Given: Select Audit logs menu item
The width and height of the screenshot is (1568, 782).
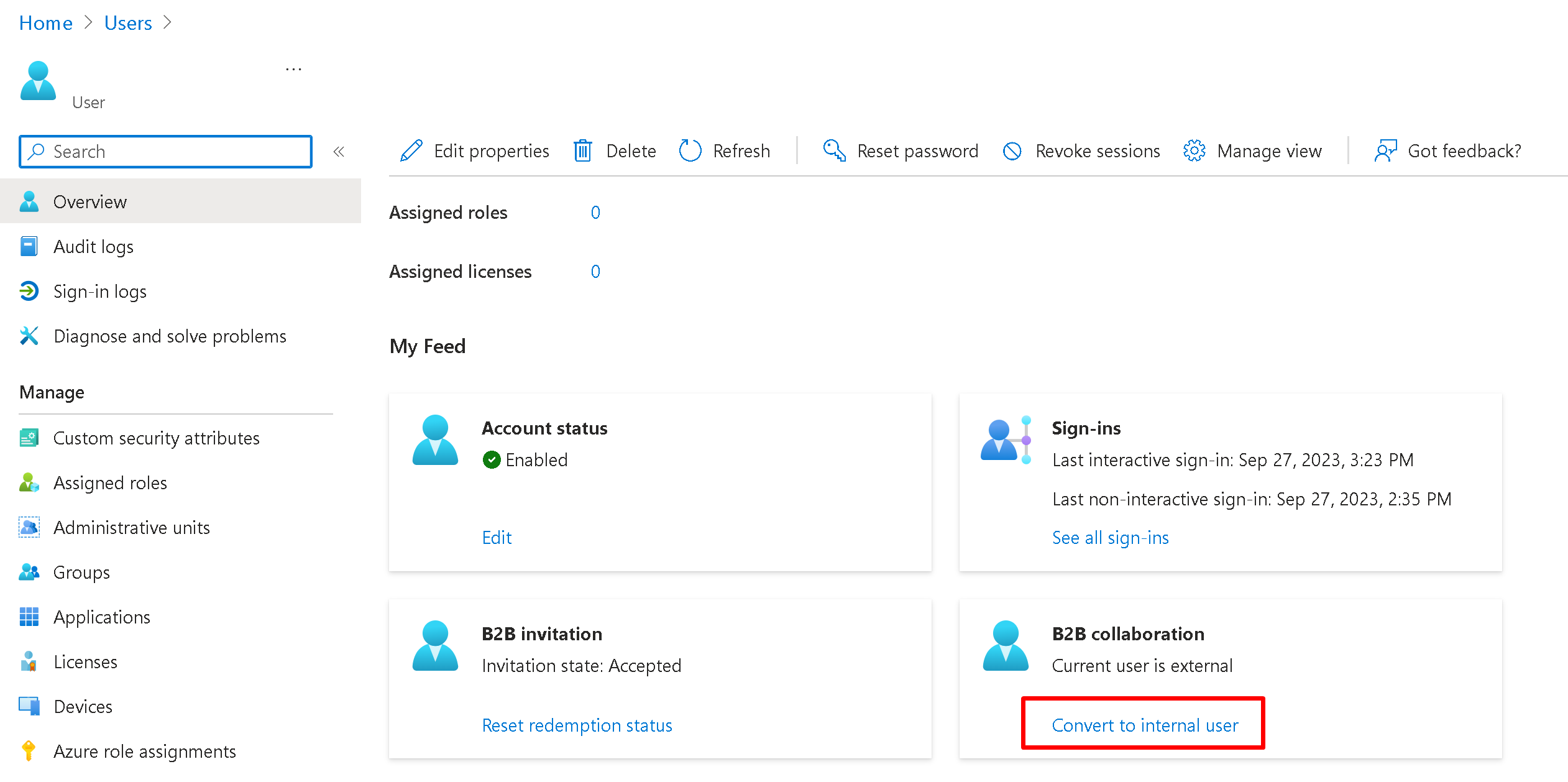Looking at the screenshot, I should tap(93, 247).
